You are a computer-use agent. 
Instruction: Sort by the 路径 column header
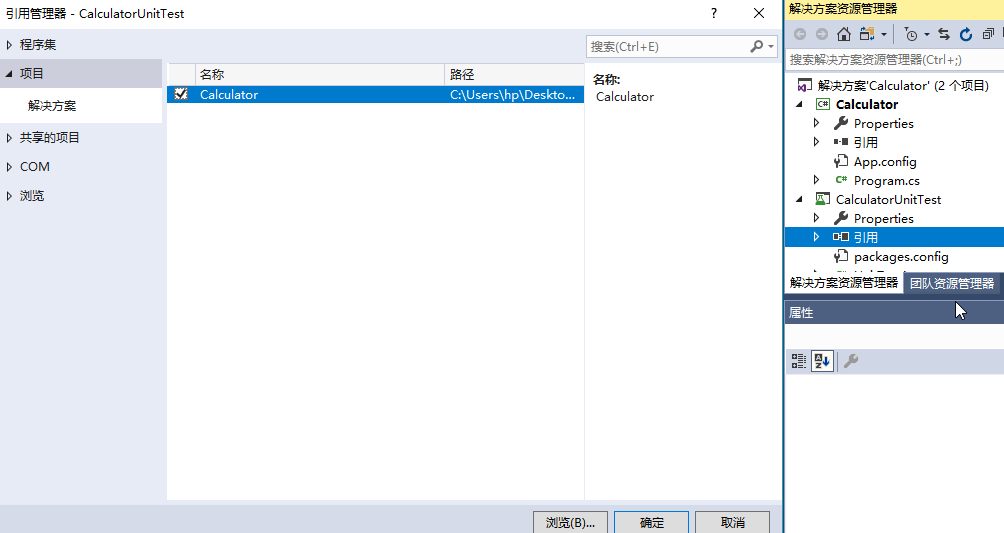pyautogui.click(x=514, y=74)
